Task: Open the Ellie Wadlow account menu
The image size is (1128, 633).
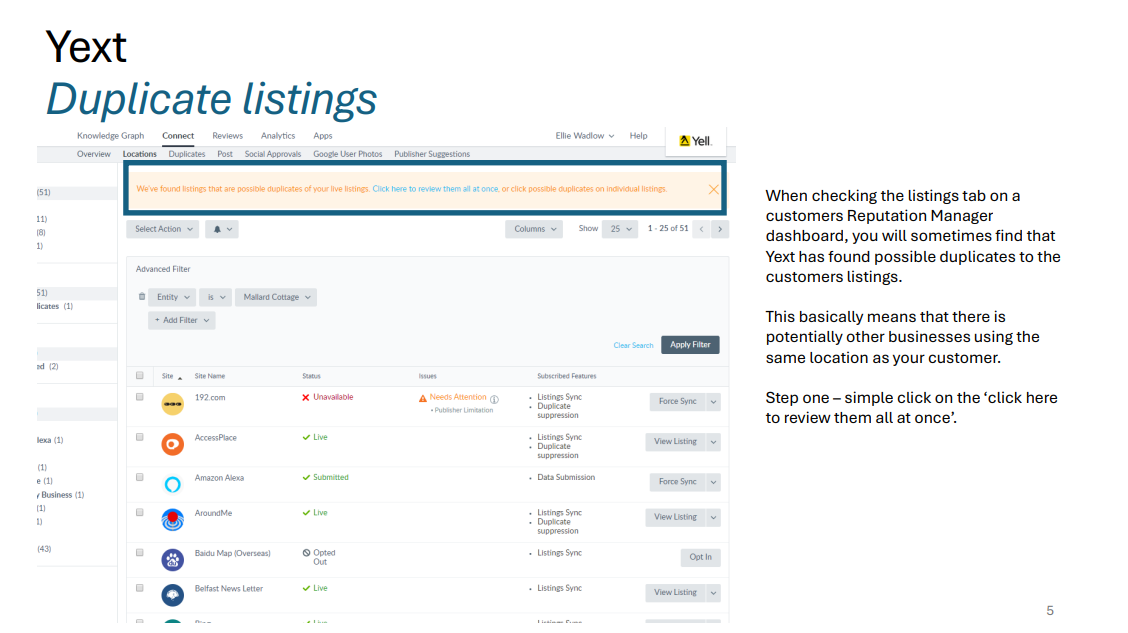Action: click(585, 136)
